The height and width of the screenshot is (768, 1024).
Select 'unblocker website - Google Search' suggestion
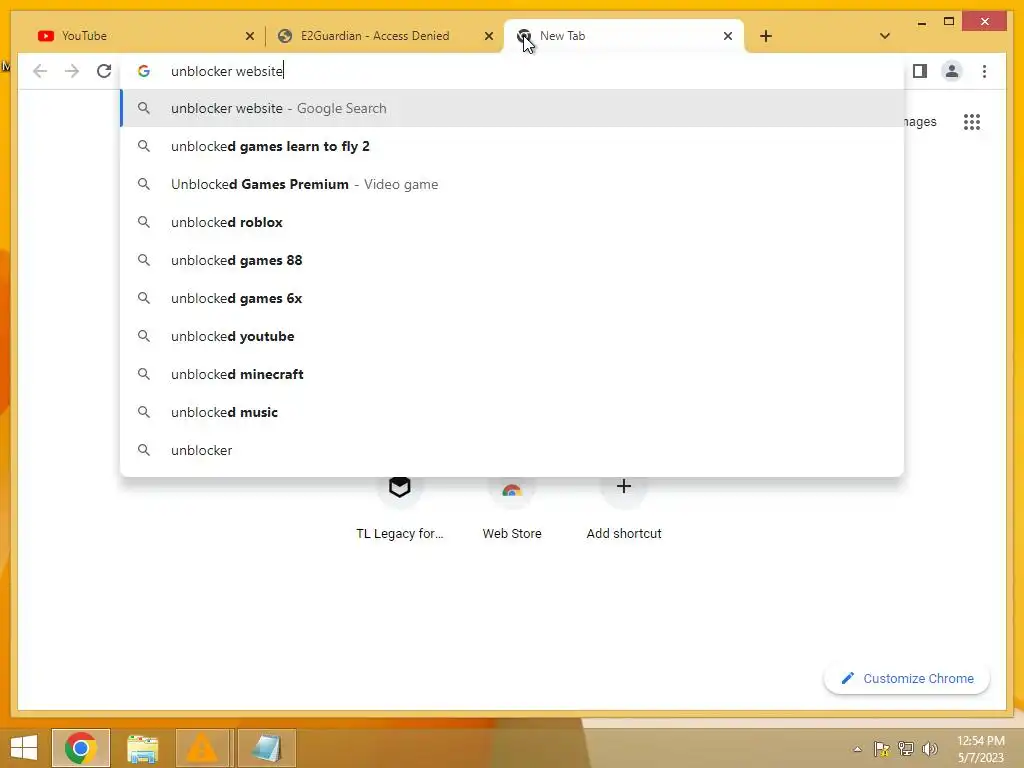[x=513, y=108]
